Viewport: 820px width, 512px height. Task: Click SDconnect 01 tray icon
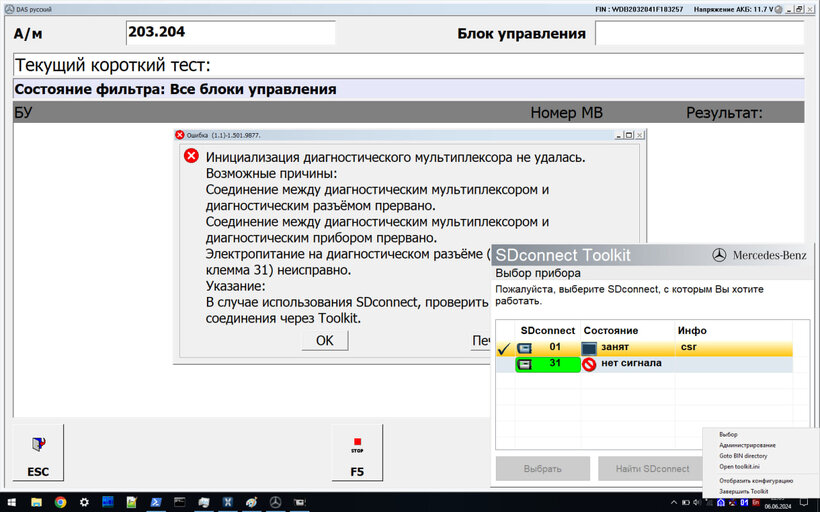[744, 503]
